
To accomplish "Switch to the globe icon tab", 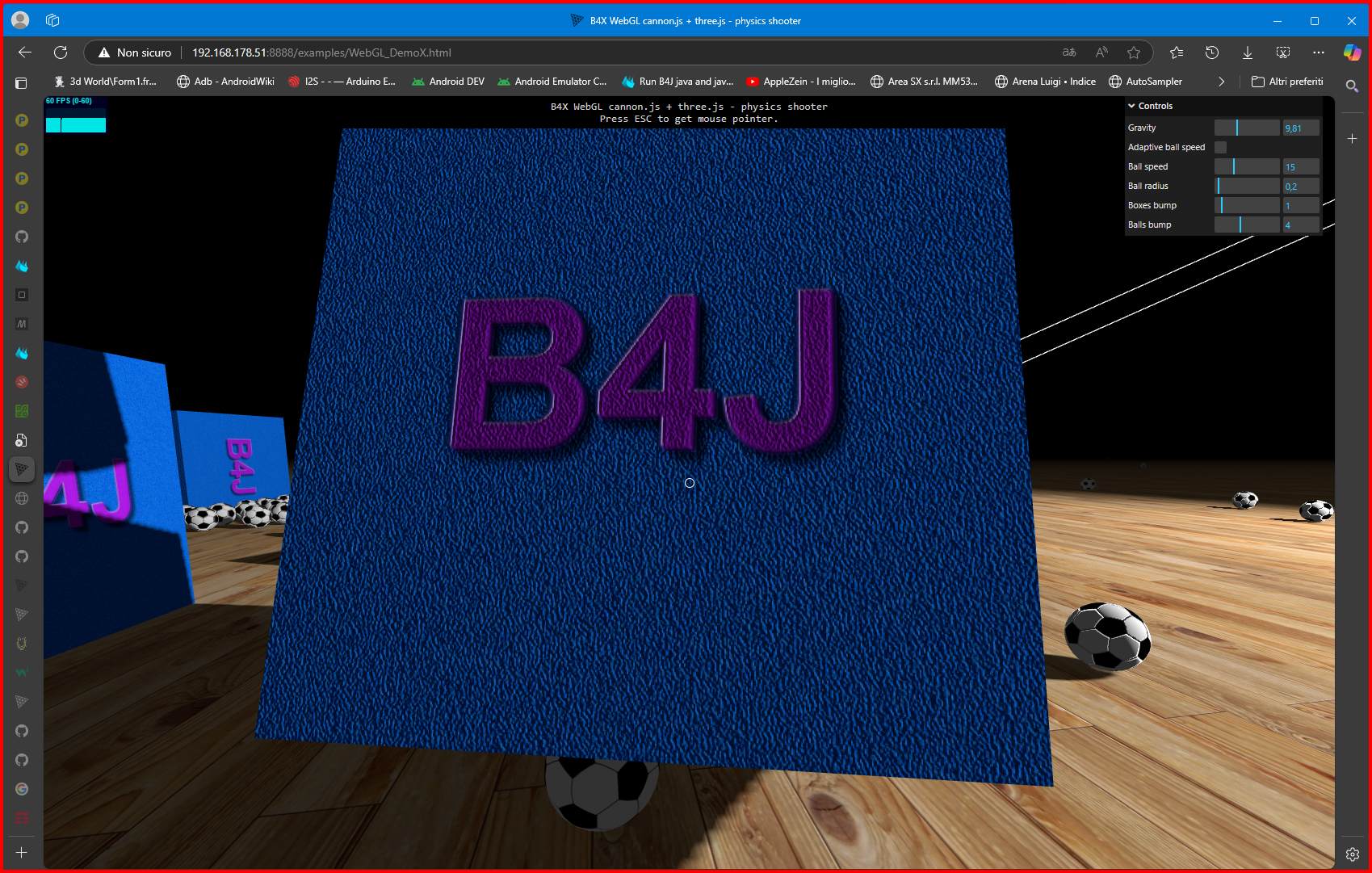I will tap(22, 498).
